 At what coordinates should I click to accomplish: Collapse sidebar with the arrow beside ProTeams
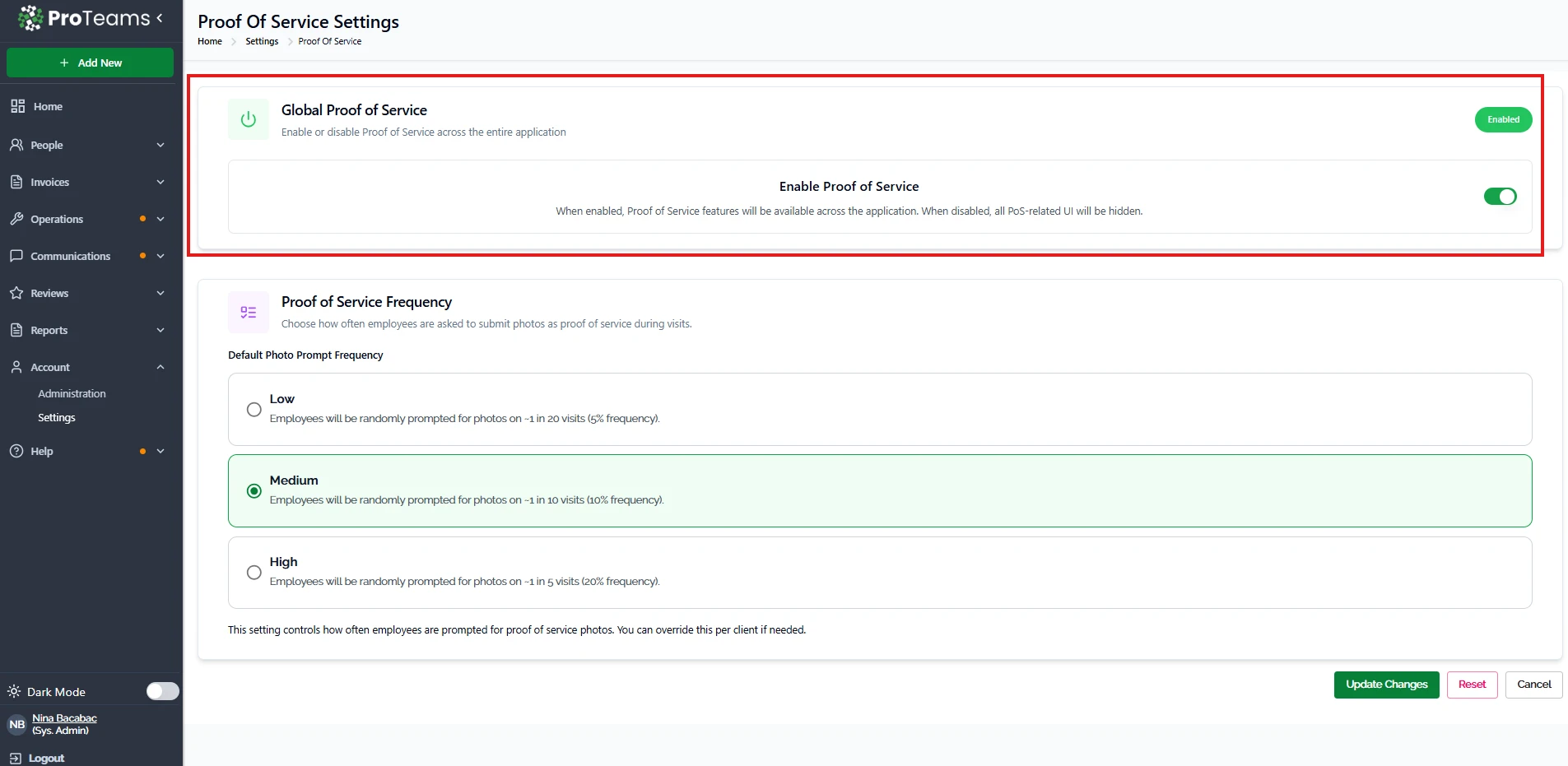pos(160,17)
